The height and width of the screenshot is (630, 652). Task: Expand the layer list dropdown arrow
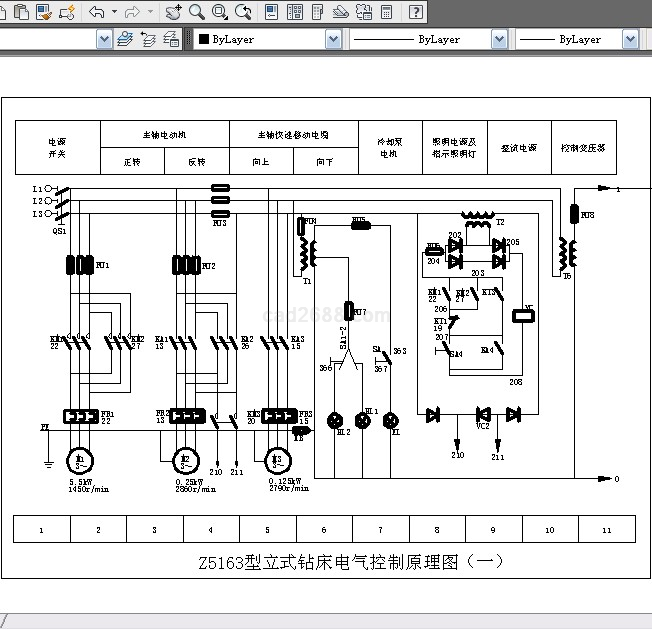[104, 39]
